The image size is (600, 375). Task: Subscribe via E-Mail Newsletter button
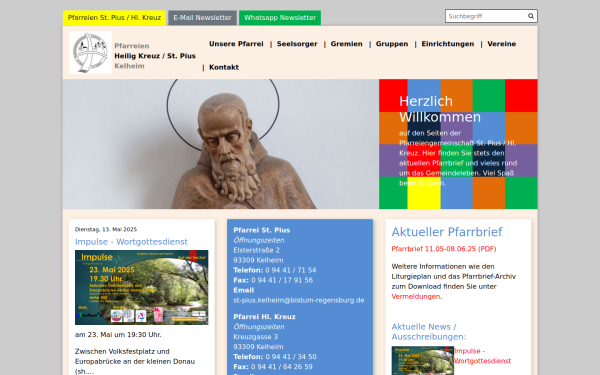click(x=202, y=18)
